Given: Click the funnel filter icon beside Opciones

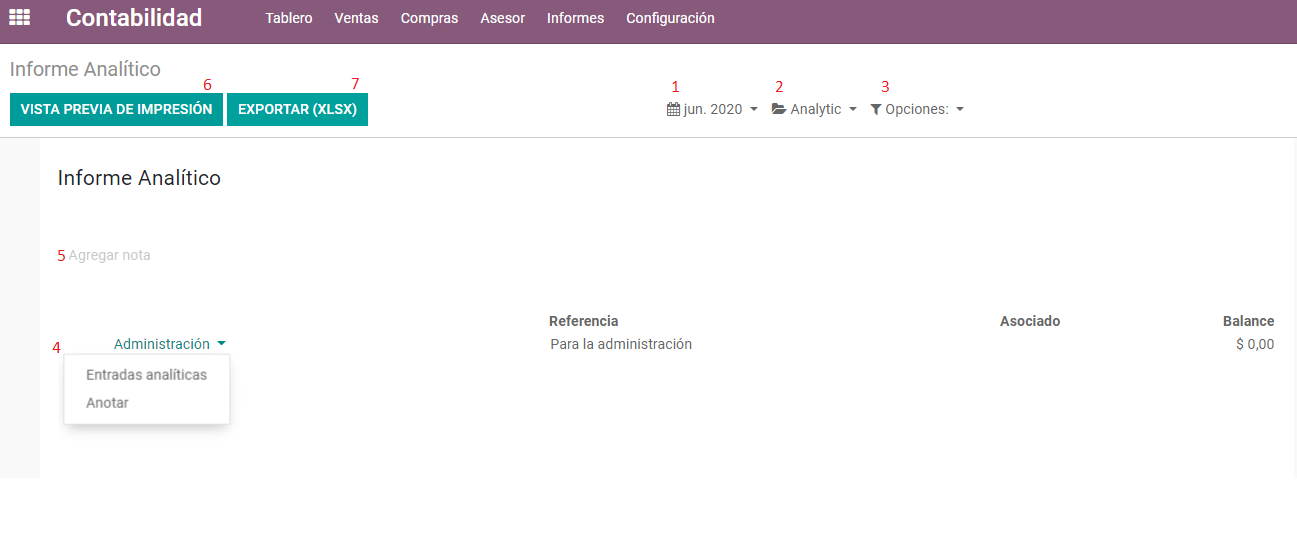Looking at the screenshot, I should pos(876,109).
